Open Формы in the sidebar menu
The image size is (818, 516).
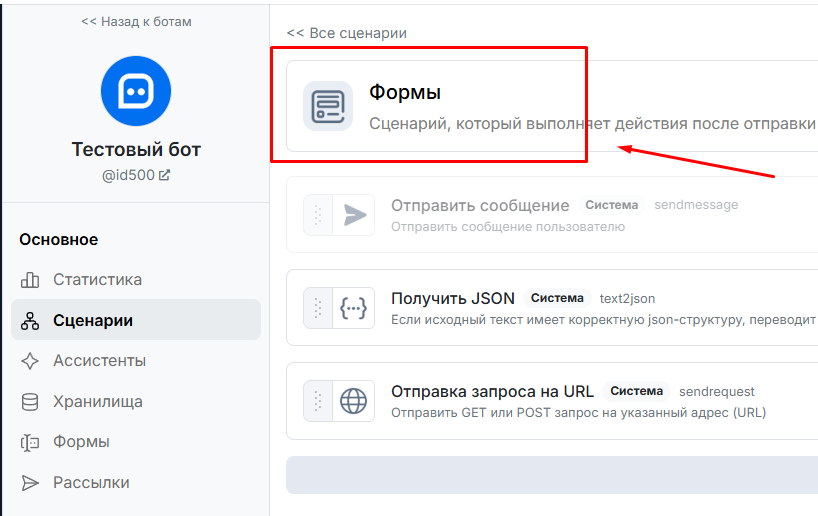pyautogui.click(x=136, y=442)
